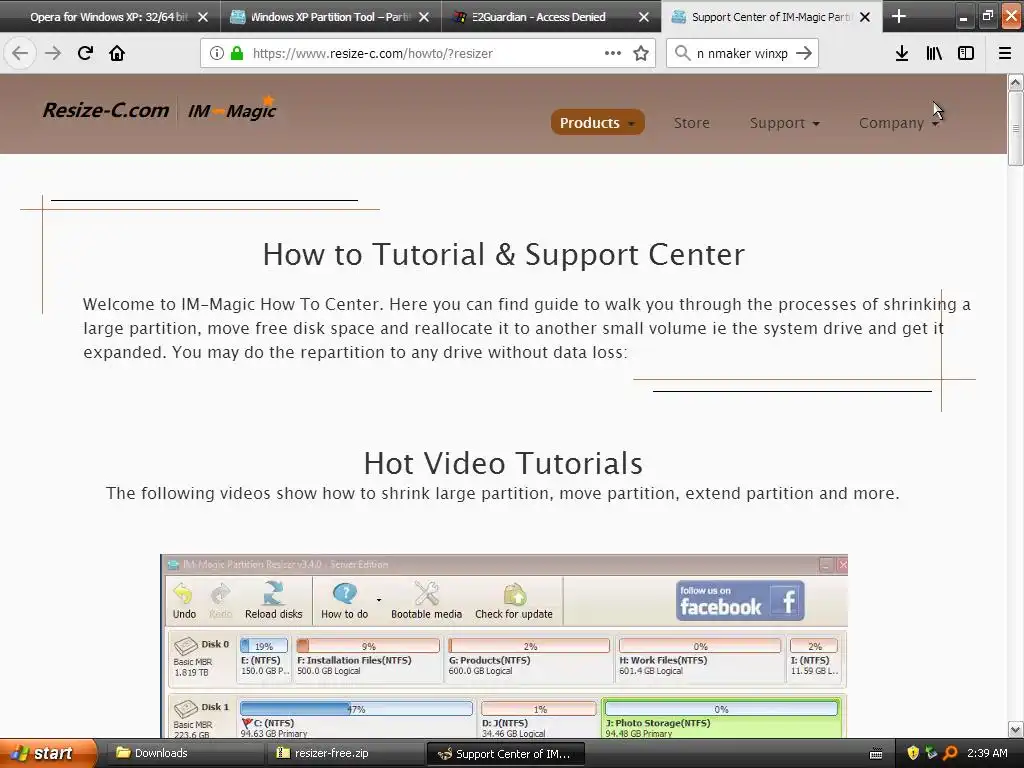
Task: Select H: Work Files(NTFS) partition
Action: click(x=699, y=658)
